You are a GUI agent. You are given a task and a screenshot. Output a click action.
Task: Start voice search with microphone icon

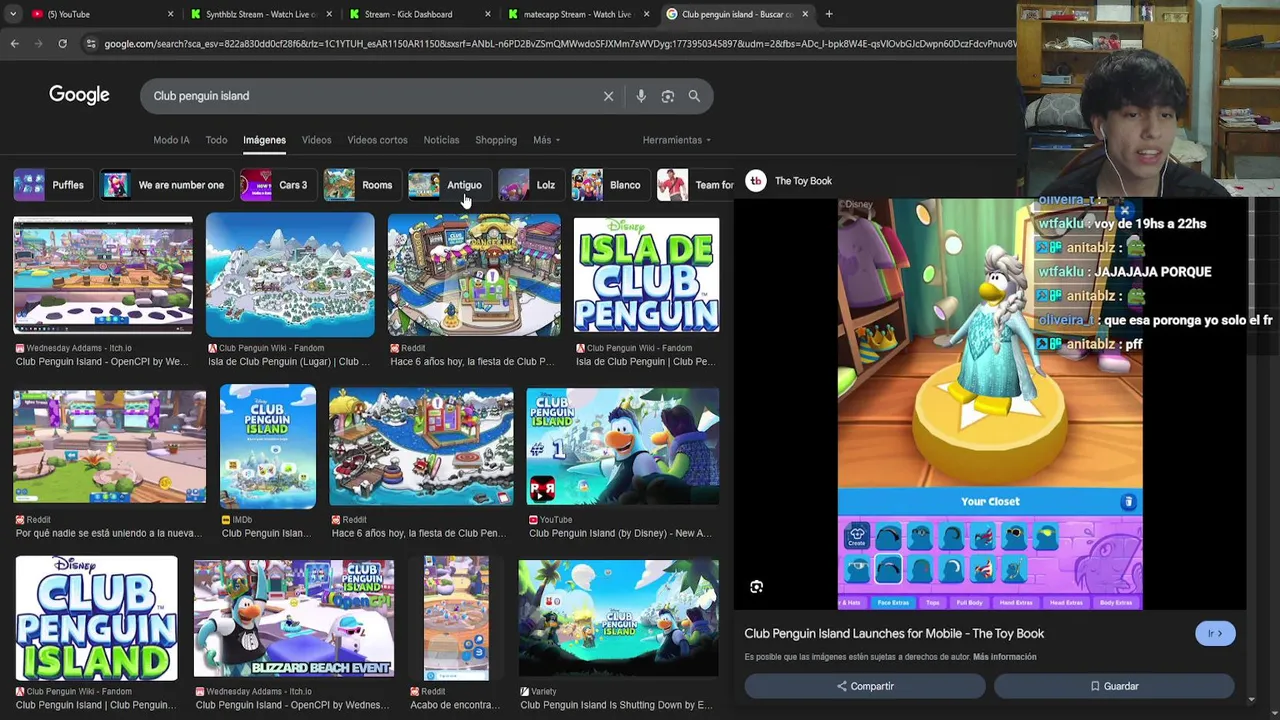tap(641, 96)
